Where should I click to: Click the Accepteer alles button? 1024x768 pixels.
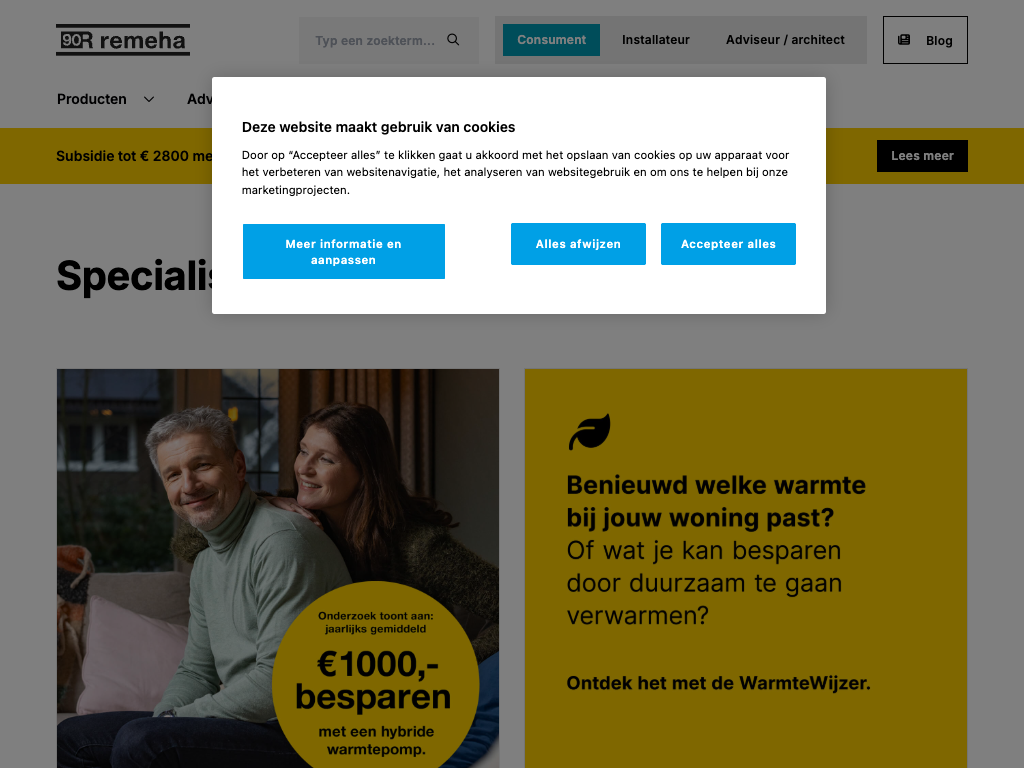click(728, 244)
